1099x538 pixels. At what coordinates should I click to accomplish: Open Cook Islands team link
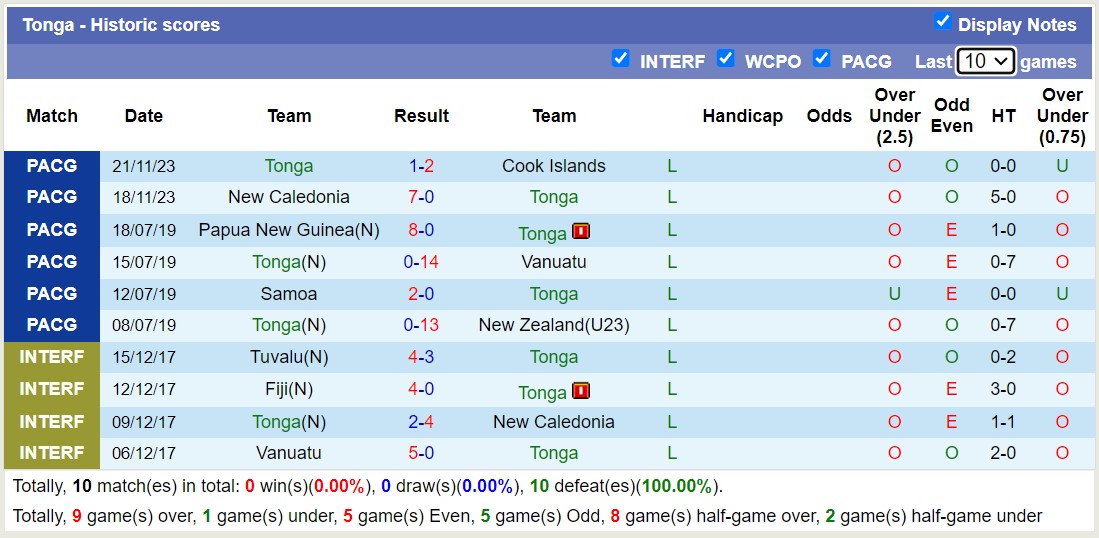pyautogui.click(x=553, y=166)
